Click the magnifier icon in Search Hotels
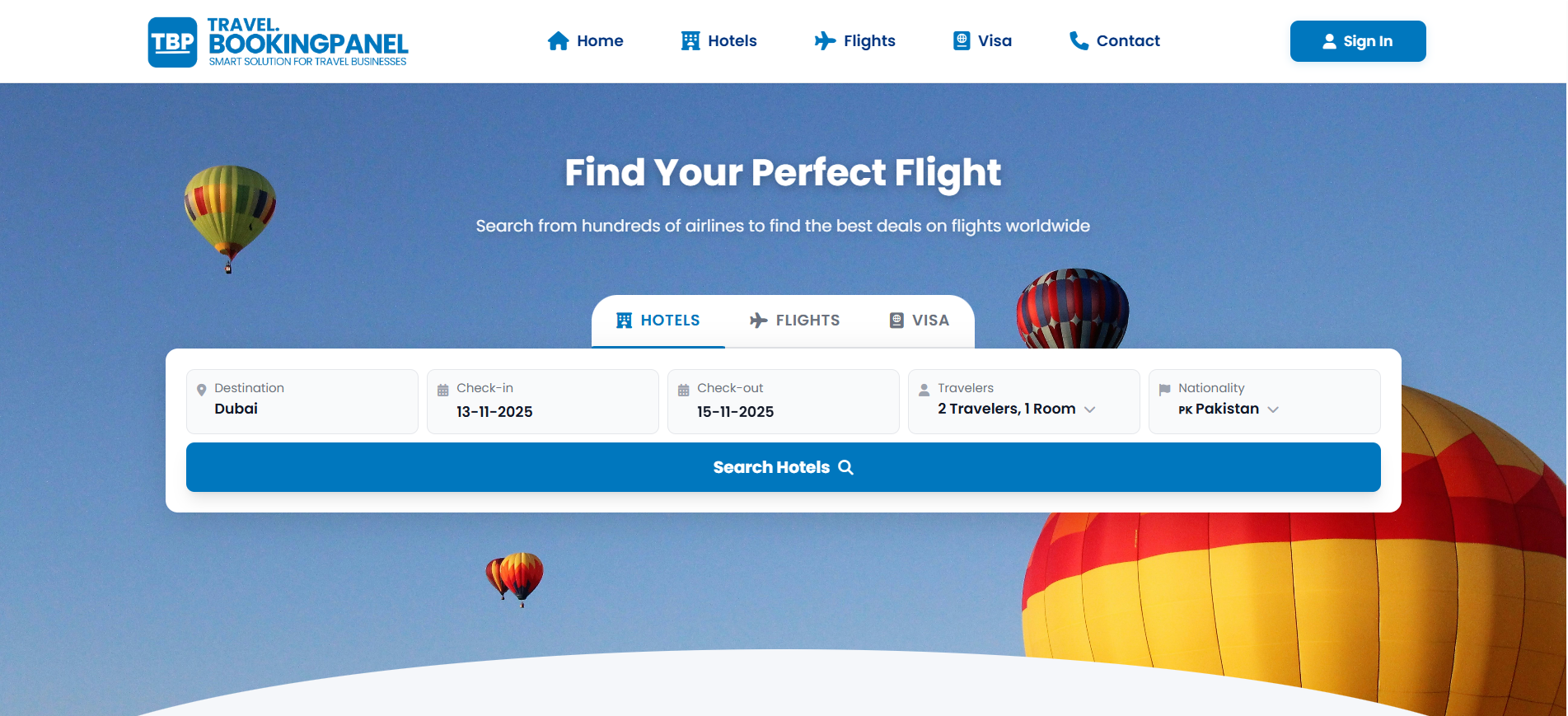The image size is (1568, 716). (x=845, y=467)
